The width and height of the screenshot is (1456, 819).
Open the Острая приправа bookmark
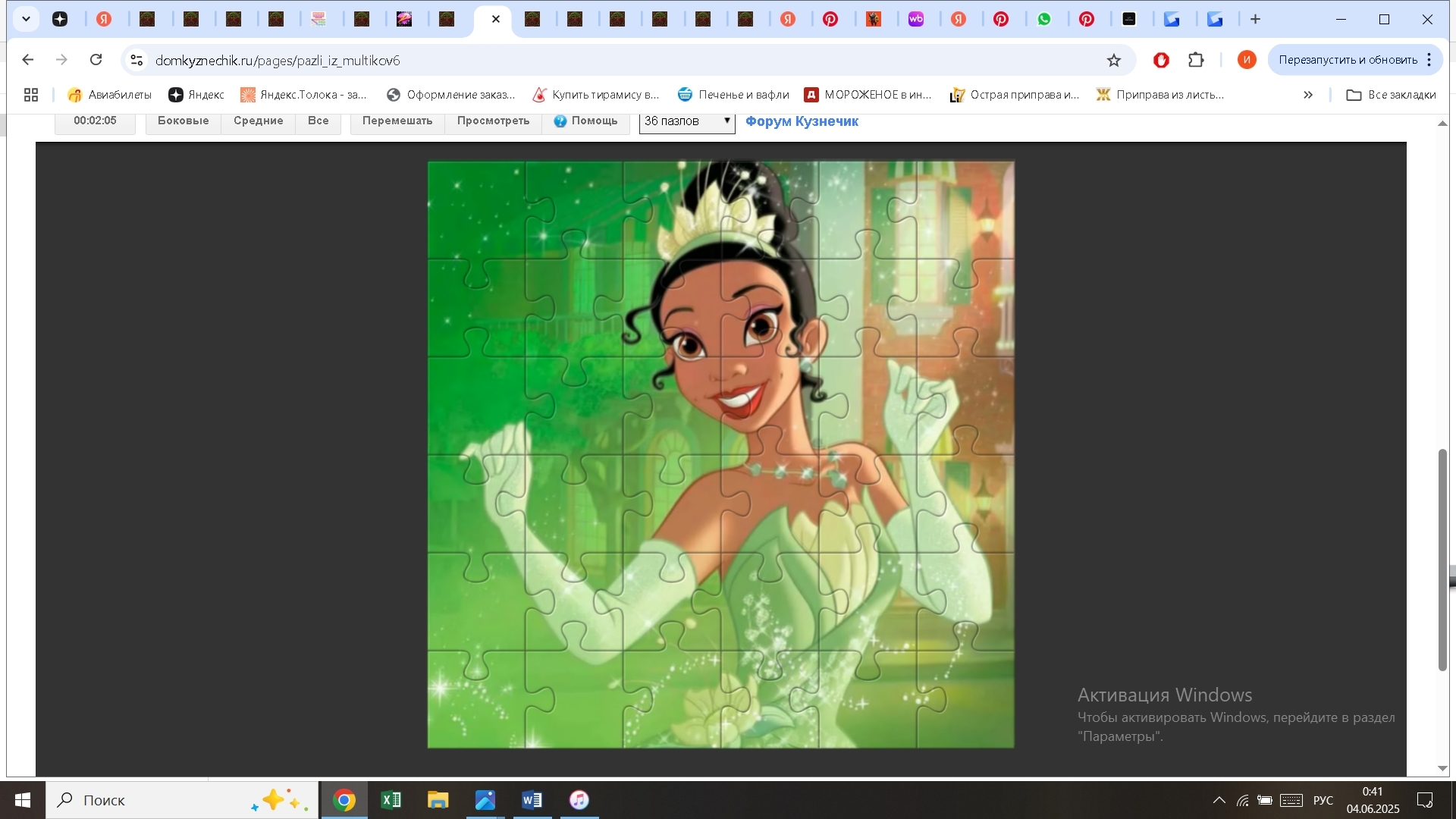(x=1015, y=95)
